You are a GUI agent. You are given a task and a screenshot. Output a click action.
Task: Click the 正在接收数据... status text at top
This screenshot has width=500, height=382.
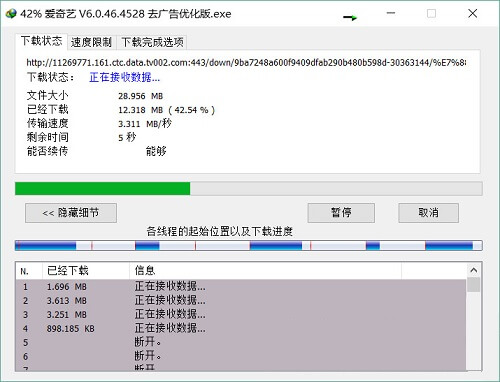[125, 77]
